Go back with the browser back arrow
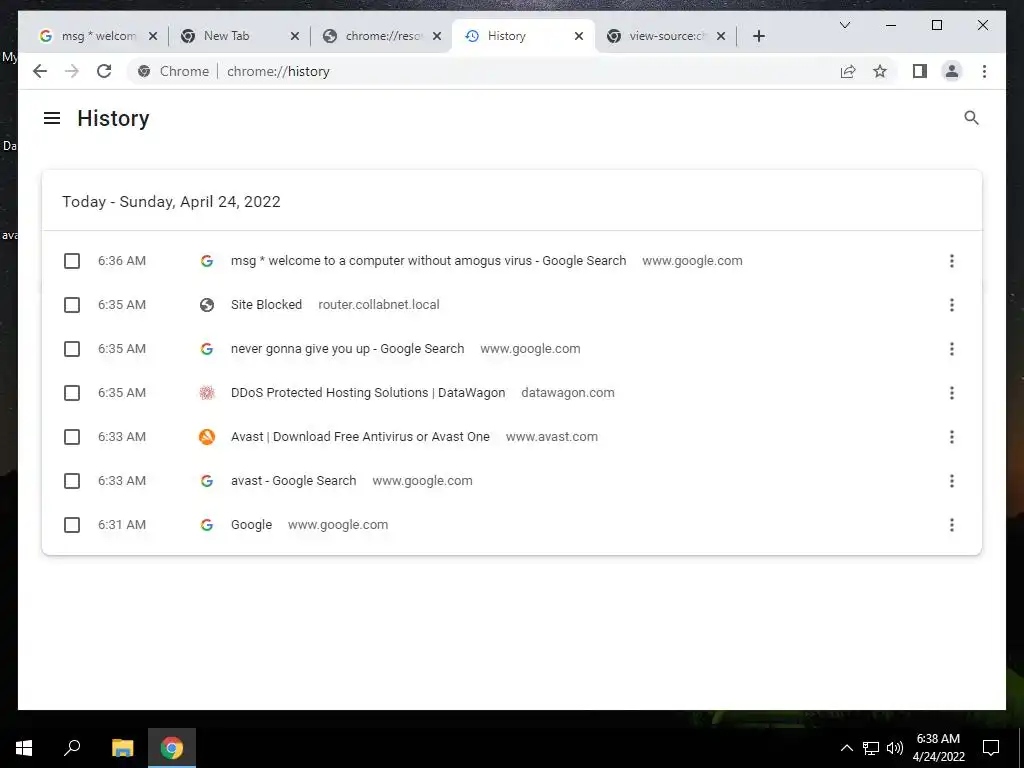The height and width of the screenshot is (768, 1024). (40, 71)
